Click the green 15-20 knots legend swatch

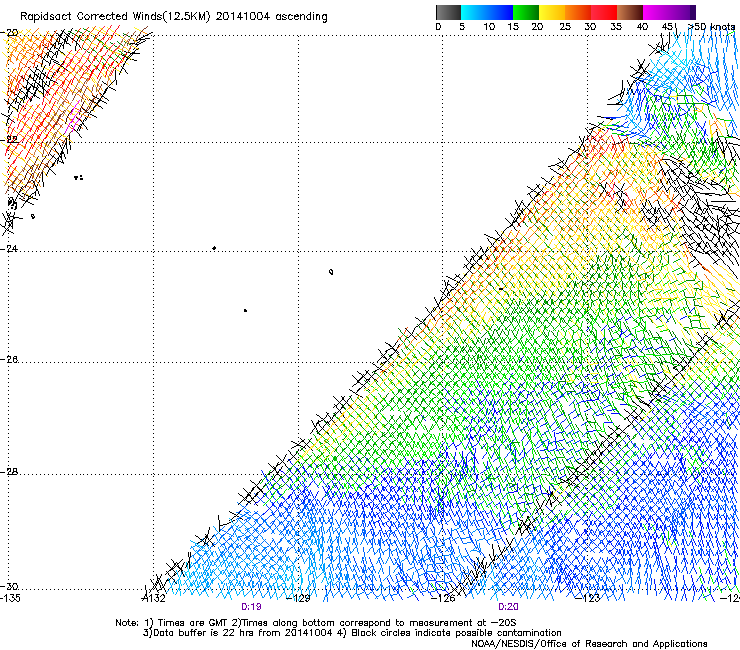(526, 12)
